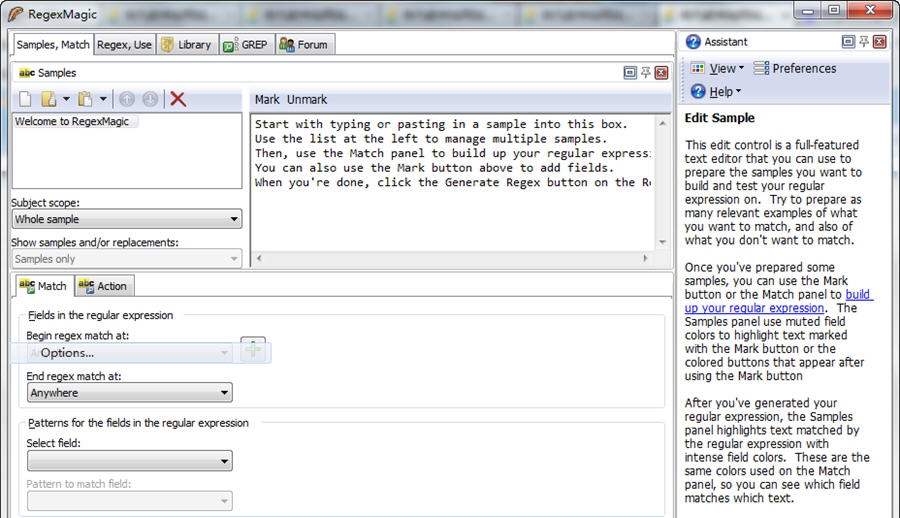Click the abc Samples panel icon
Image resolution: width=900 pixels, height=518 pixels.
coord(27,72)
